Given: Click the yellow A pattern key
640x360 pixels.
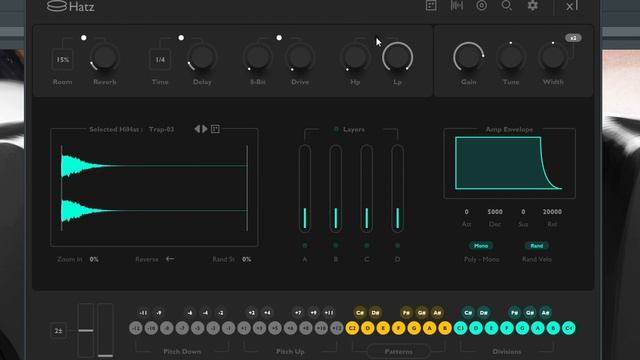Looking at the screenshot, I should point(429,328).
